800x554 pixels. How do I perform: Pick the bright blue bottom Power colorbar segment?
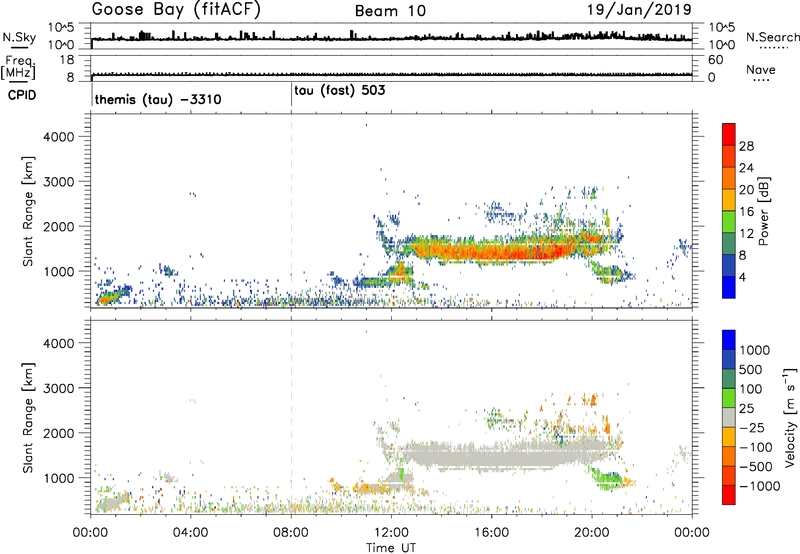tap(729, 287)
